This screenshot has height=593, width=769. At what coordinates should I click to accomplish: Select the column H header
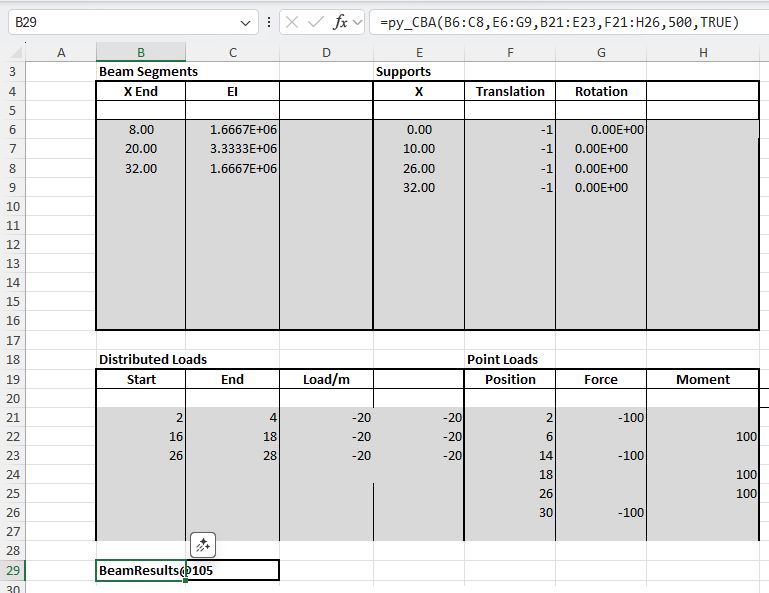pyautogui.click(x=704, y=52)
